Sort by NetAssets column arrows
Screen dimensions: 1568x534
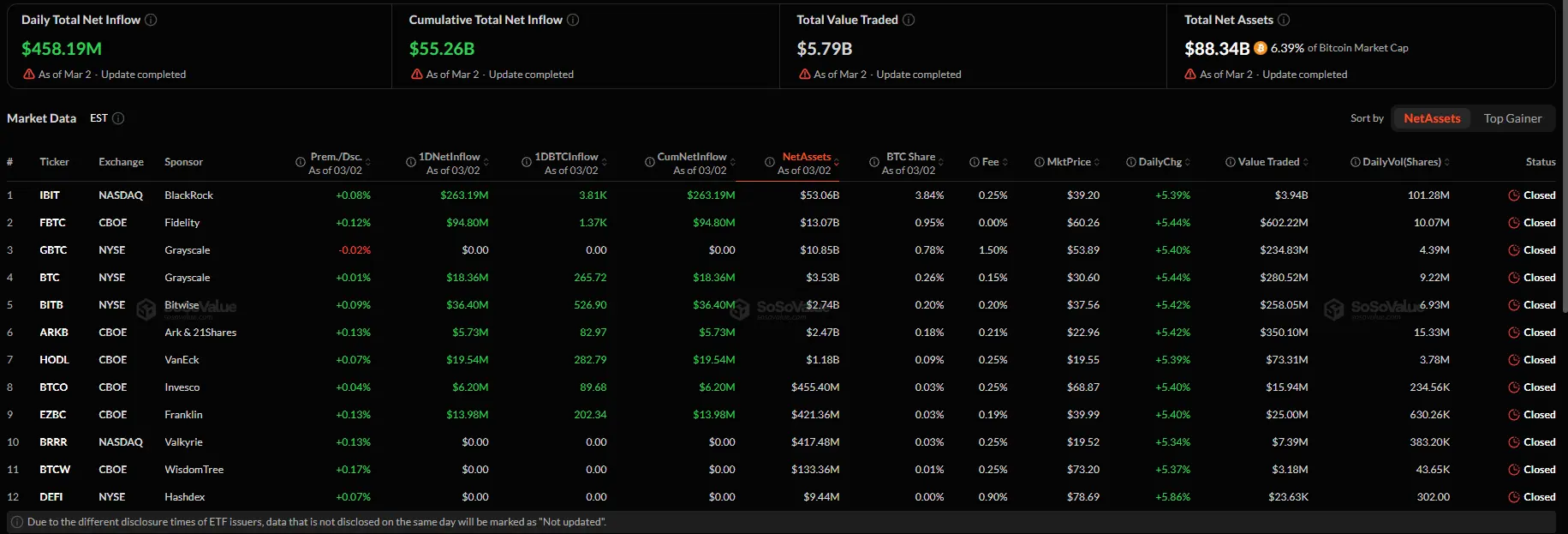coord(837,162)
